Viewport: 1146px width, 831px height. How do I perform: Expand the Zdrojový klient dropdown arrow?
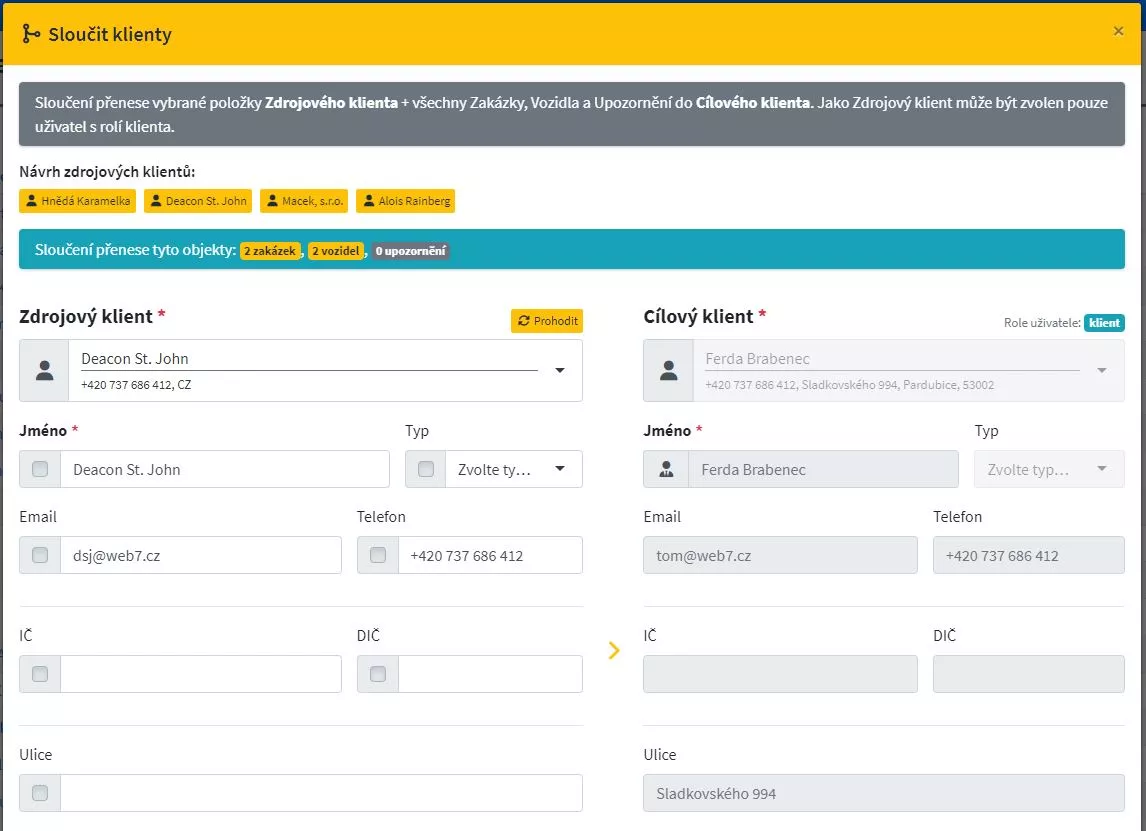pos(560,371)
